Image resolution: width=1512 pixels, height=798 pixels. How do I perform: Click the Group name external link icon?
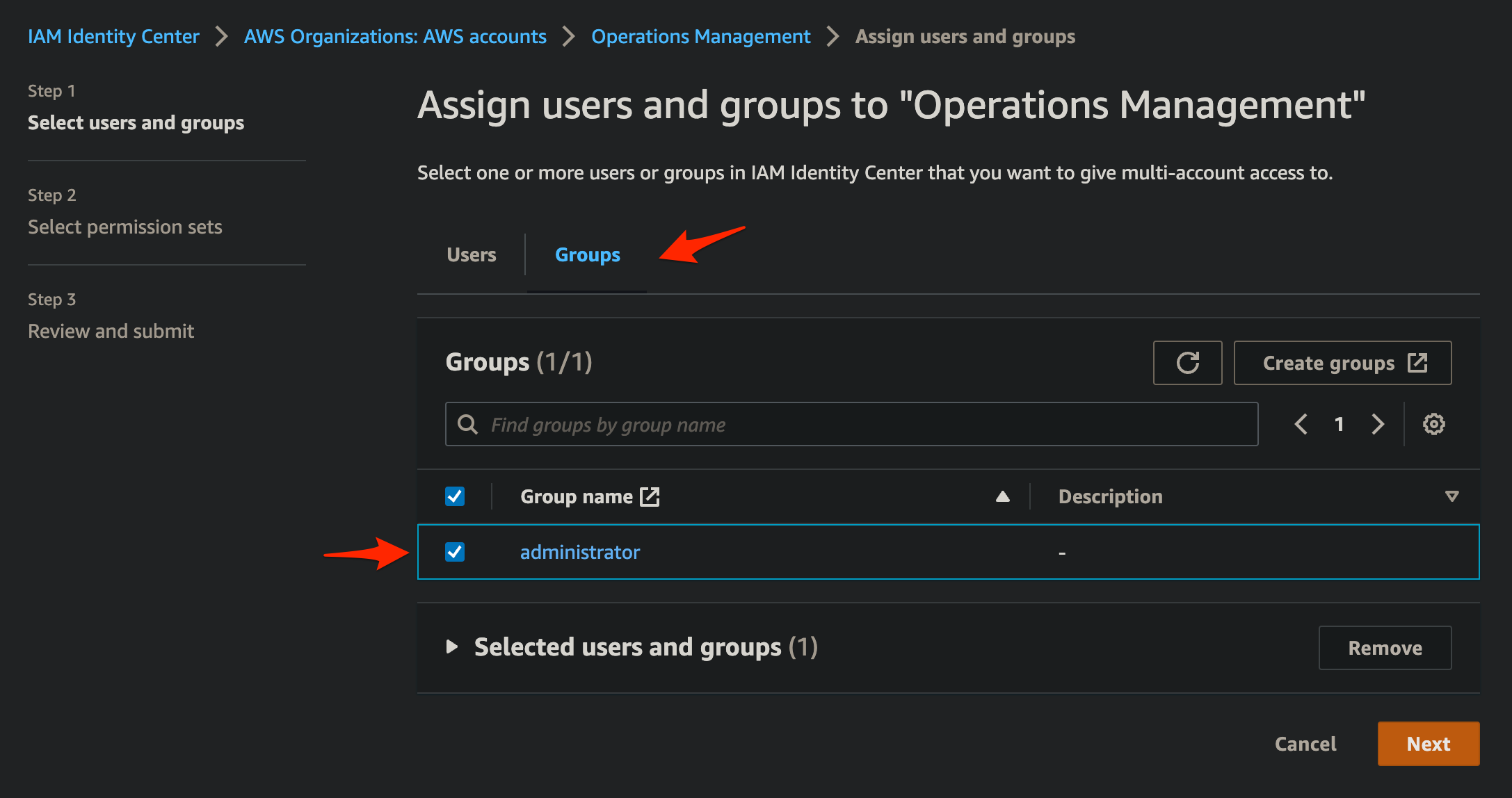[650, 496]
